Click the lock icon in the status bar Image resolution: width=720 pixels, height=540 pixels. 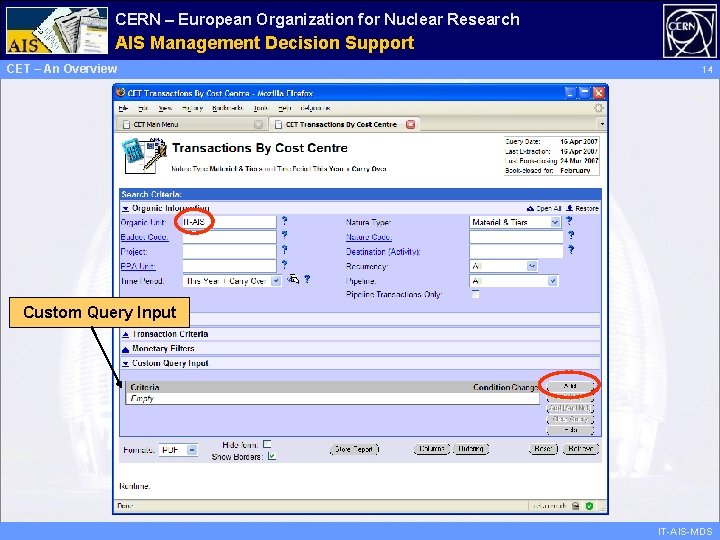576,506
